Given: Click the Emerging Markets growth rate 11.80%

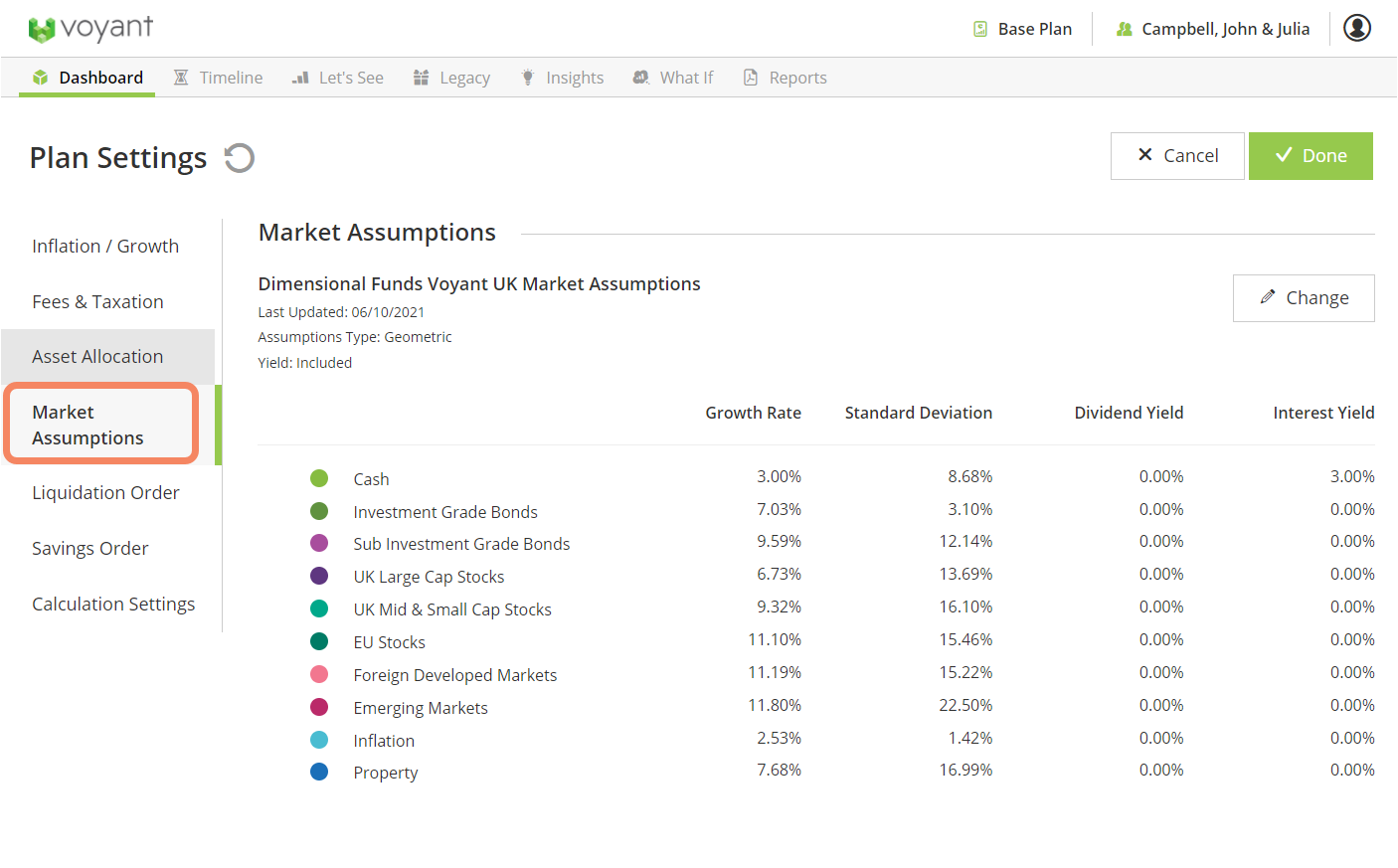Looking at the screenshot, I should [x=775, y=705].
